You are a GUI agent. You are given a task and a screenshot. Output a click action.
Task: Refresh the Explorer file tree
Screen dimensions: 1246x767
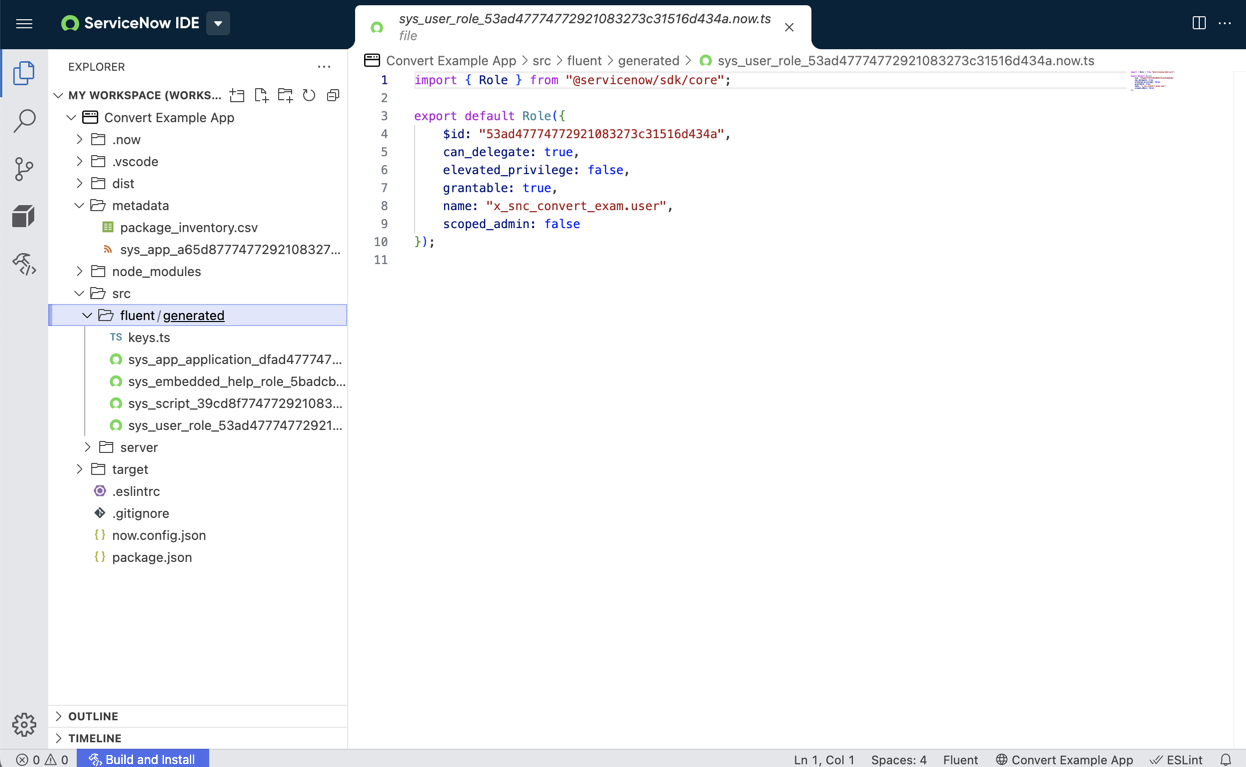click(309, 95)
